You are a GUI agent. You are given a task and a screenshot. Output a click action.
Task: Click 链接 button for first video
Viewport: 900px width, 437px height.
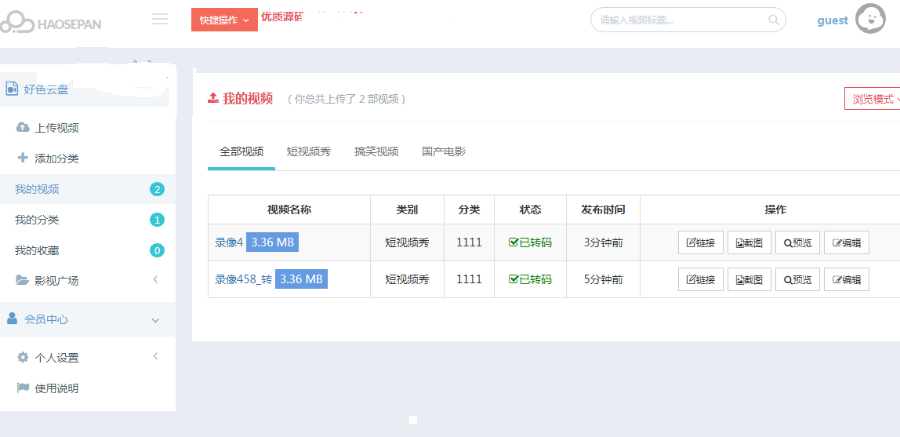point(700,243)
